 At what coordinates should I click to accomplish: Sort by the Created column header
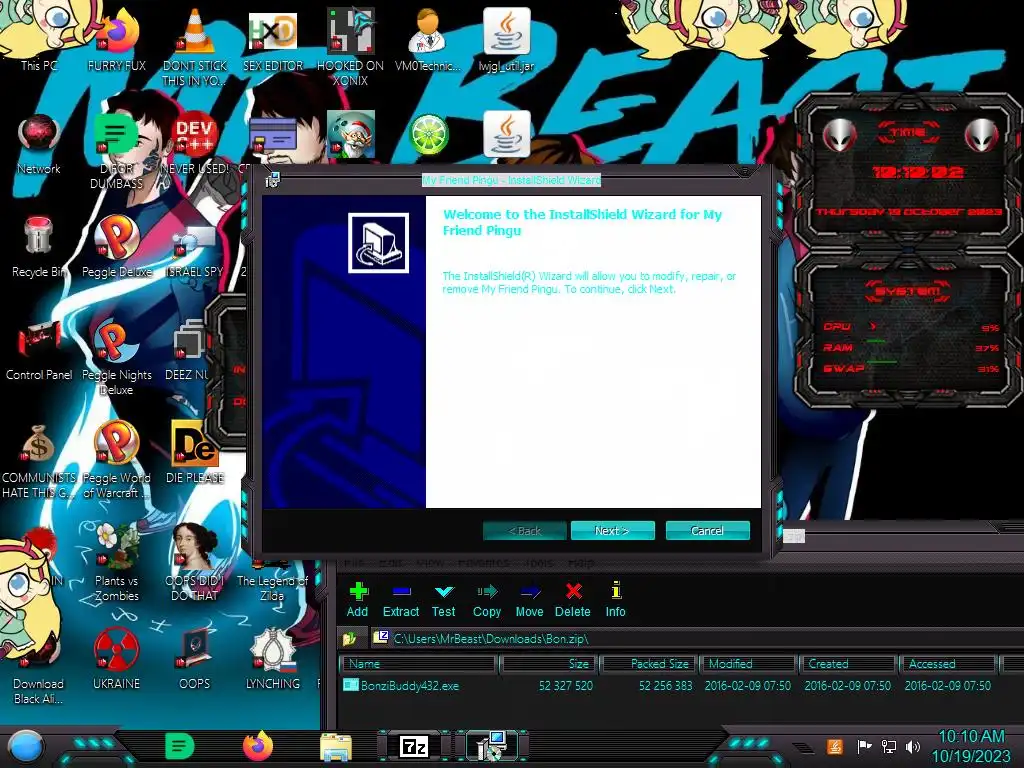849,664
